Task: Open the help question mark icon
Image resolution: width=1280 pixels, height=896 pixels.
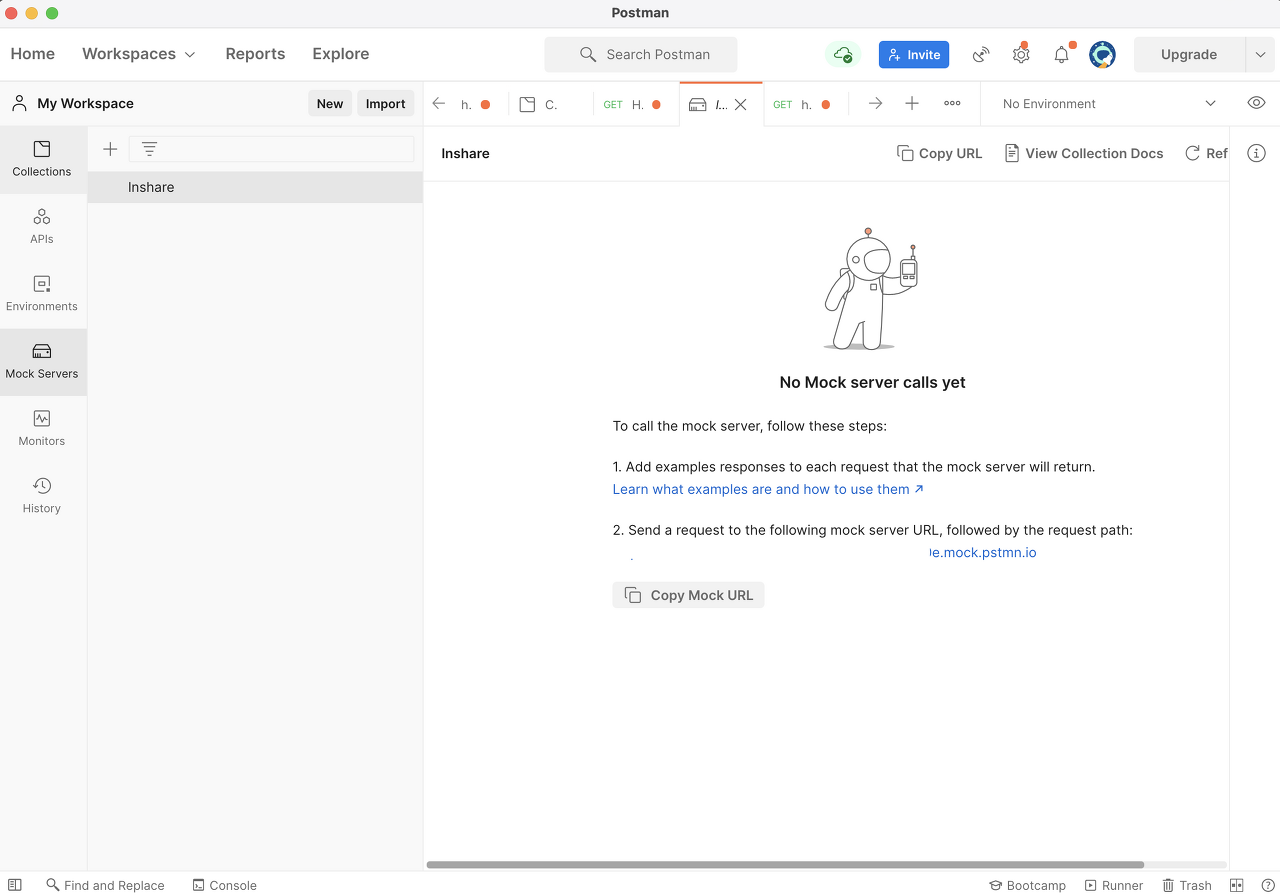Action: click(x=1267, y=885)
